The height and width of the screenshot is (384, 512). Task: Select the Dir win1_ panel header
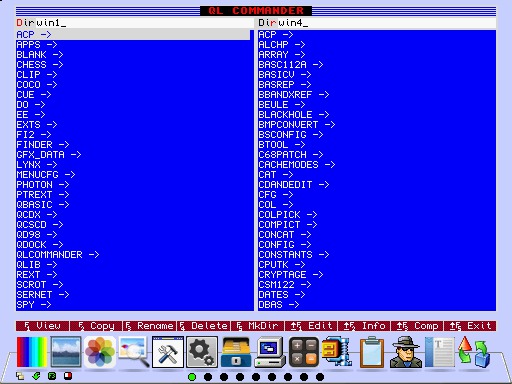click(135, 23)
